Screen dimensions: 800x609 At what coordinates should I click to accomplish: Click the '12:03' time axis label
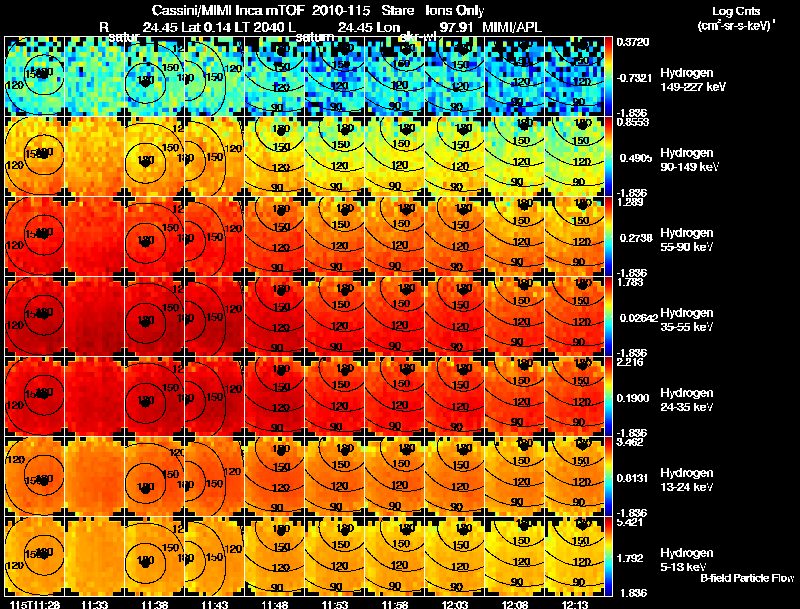[455, 604]
